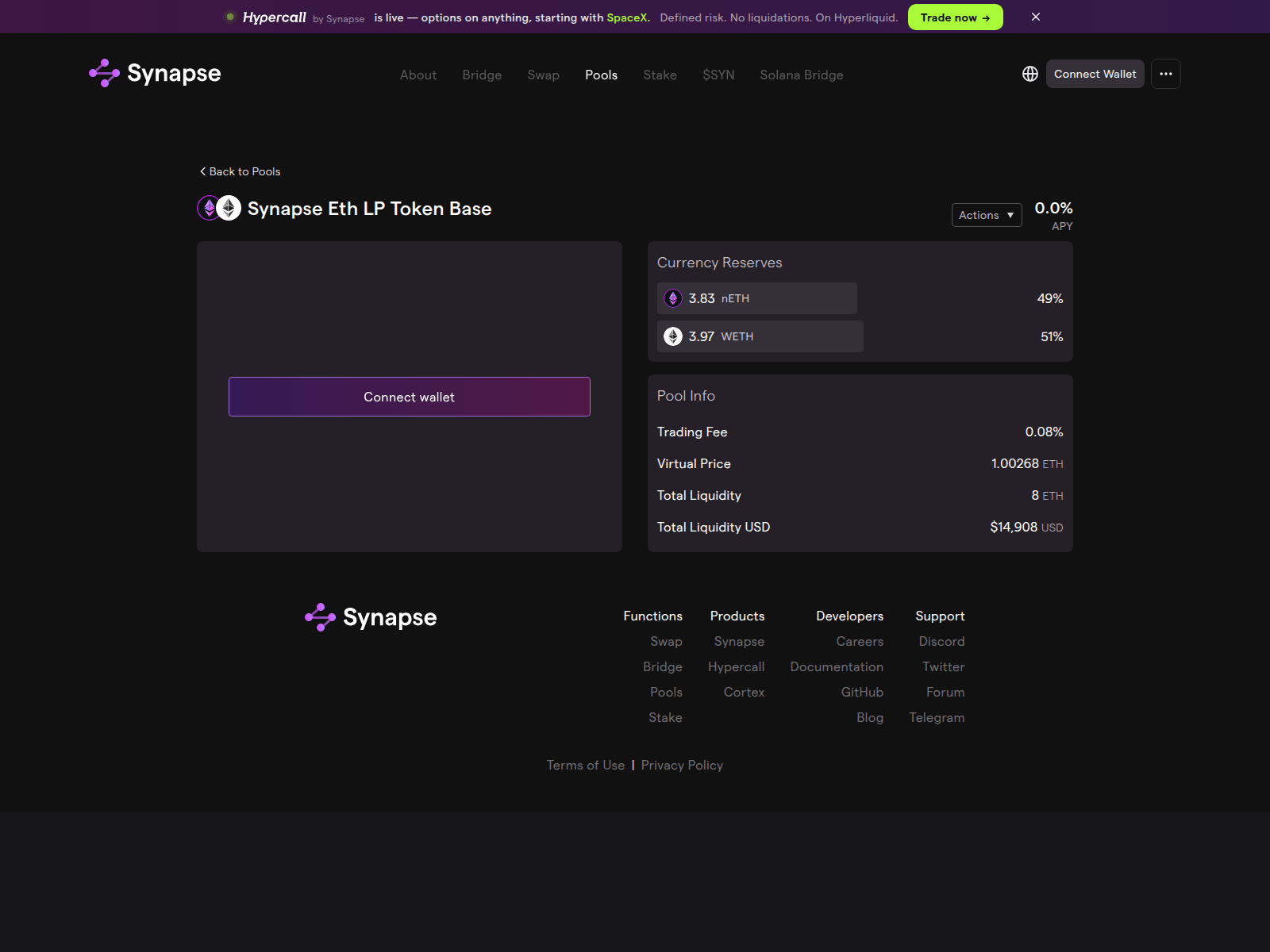The width and height of the screenshot is (1270, 952).
Task: Open the footer Swap link
Action: pos(666,641)
